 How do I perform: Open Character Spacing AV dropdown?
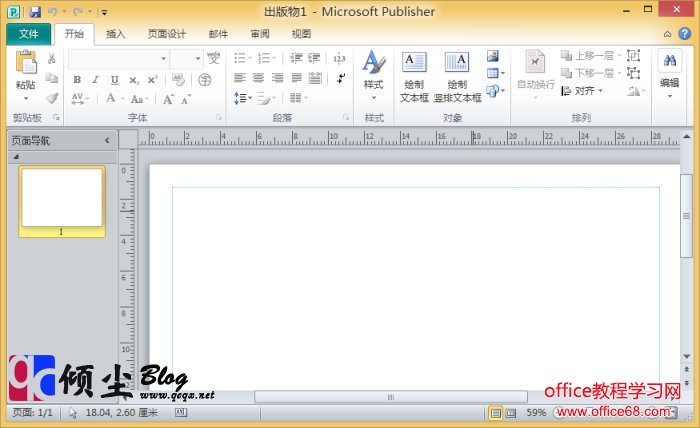pyautogui.click(x=80, y=99)
